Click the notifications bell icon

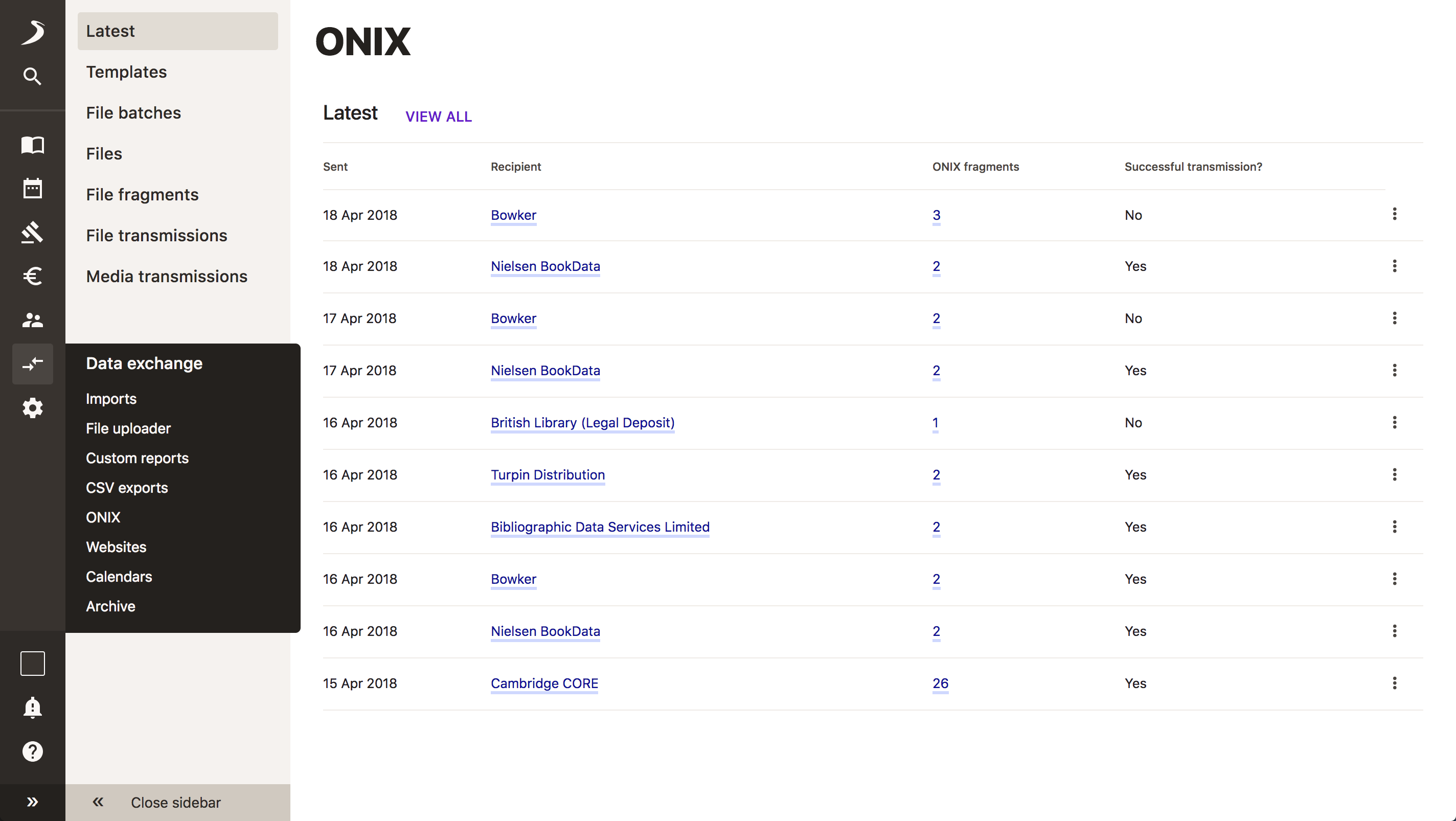point(32,708)
